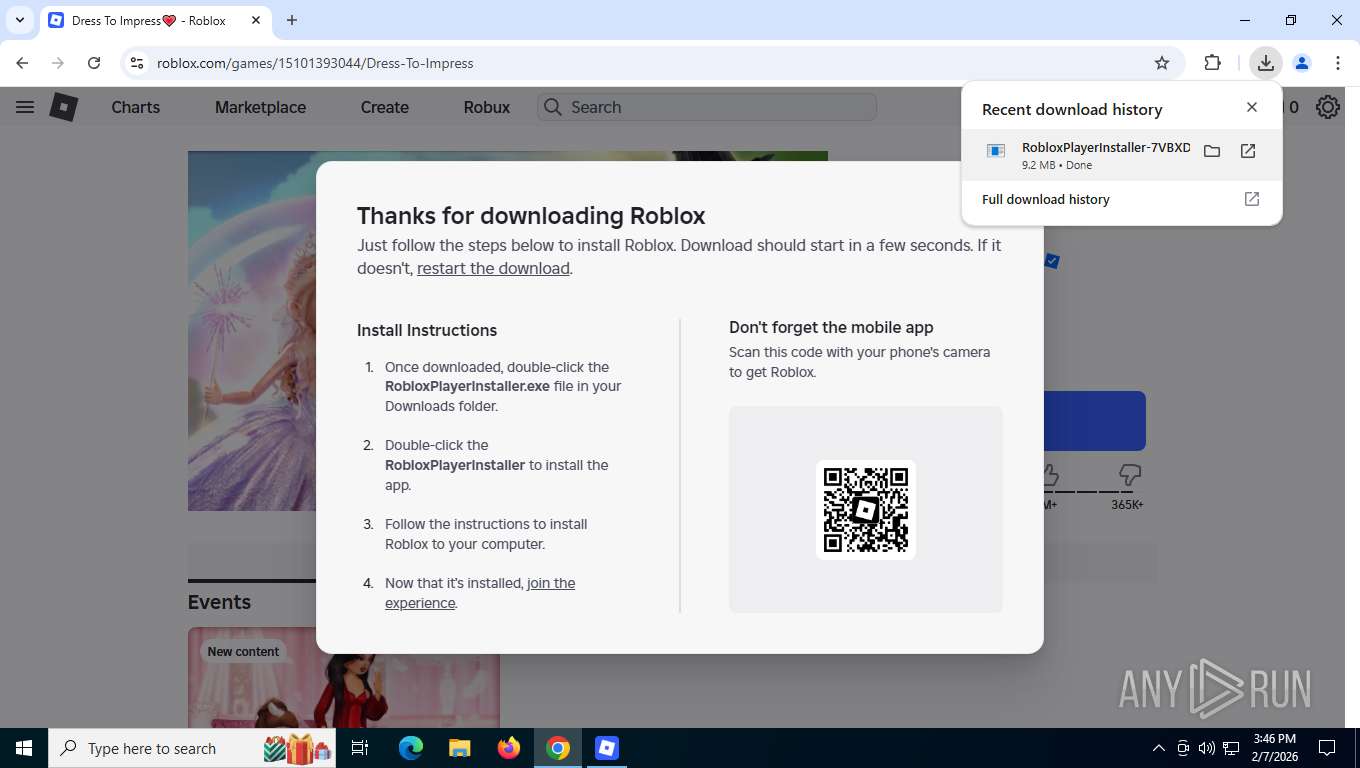This screenshot has height=768, width=1360.
Task: View site information icon in address bar
Action: point(137,63)
